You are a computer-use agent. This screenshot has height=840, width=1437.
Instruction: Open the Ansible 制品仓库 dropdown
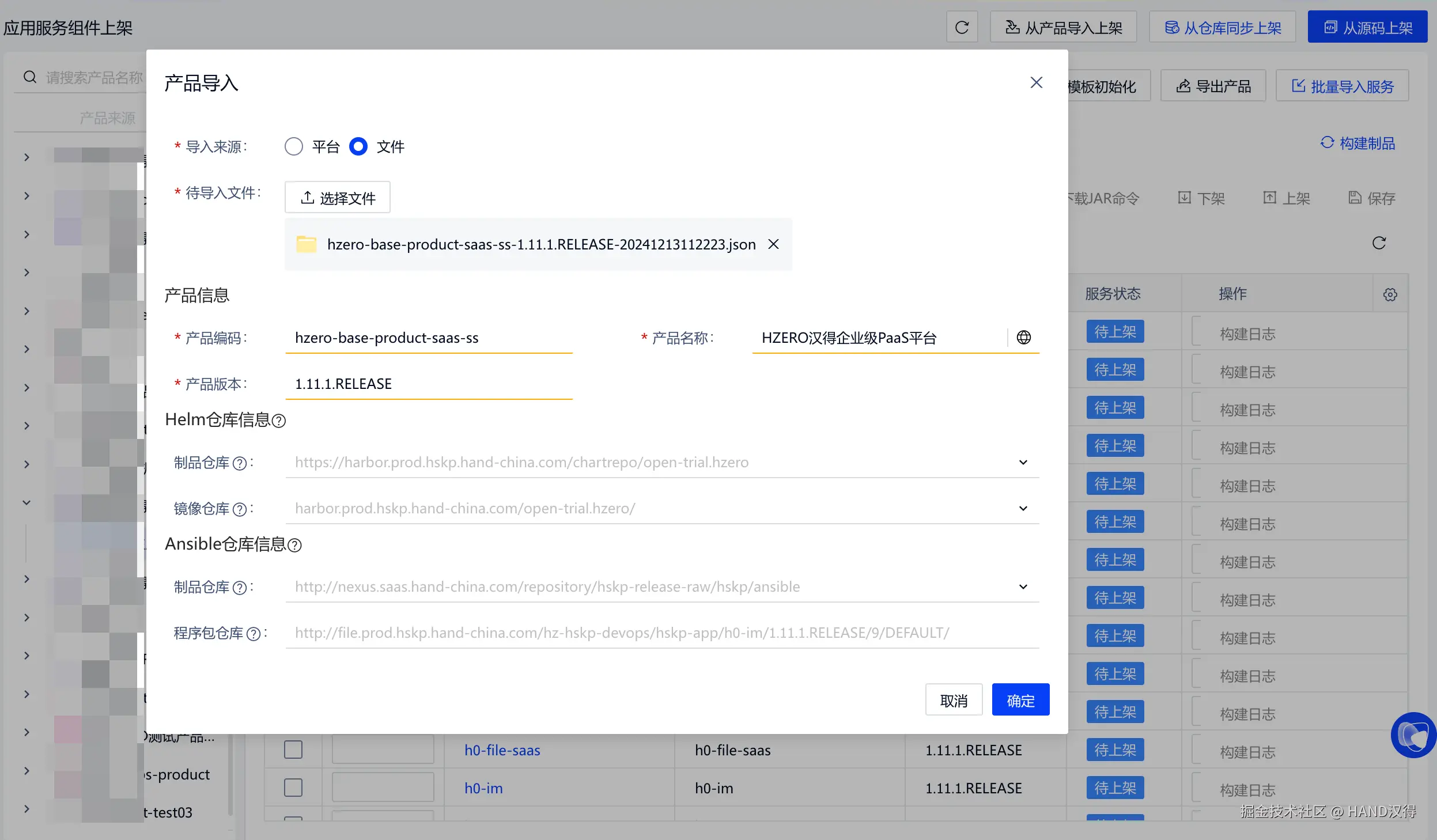1023,587
